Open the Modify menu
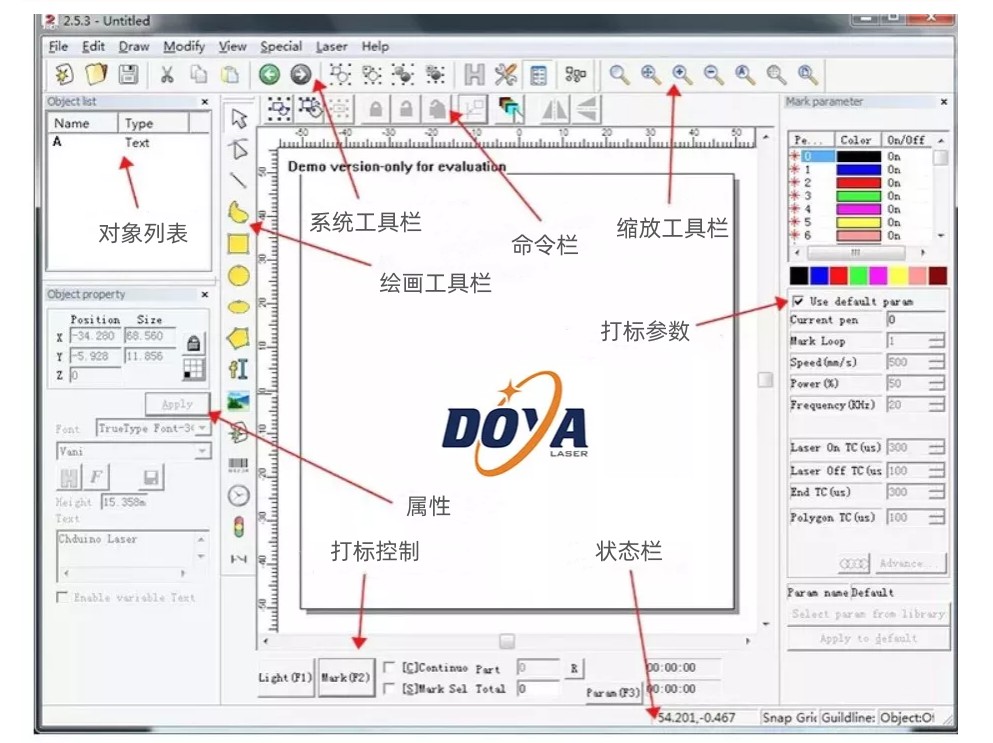The image size is (993, 743). (184, 46)
